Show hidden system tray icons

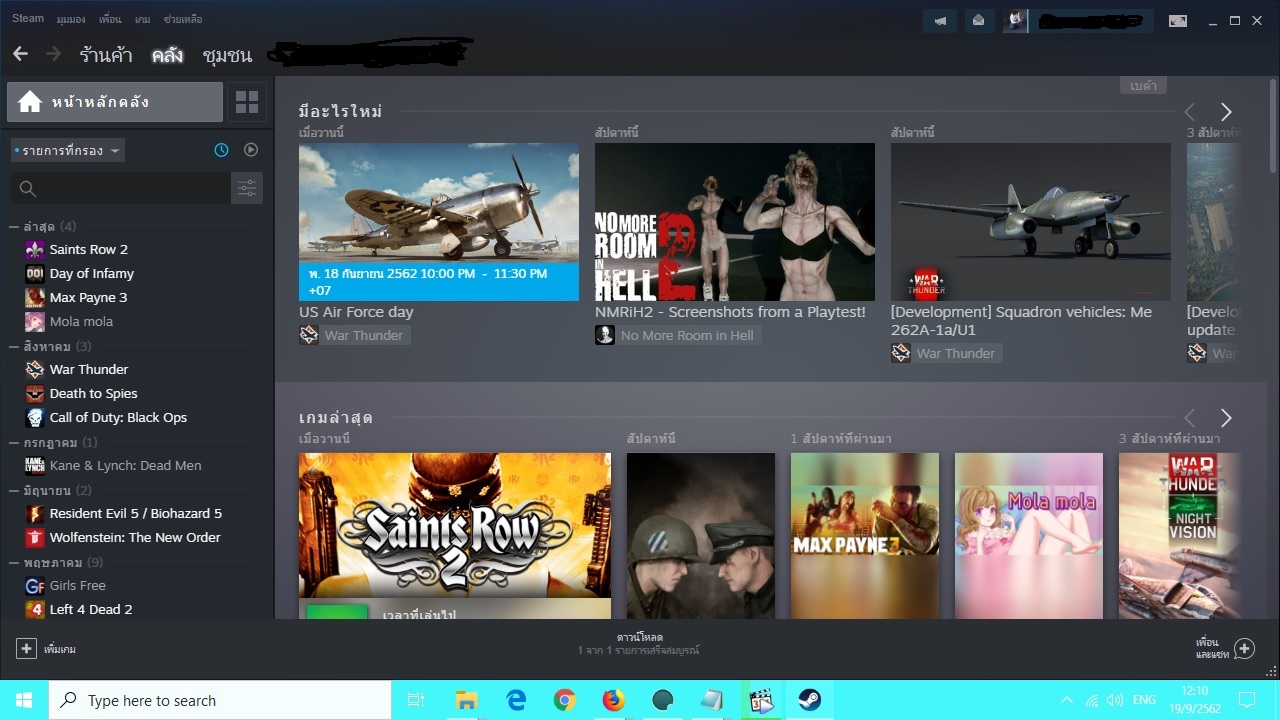pos(1066,700)
